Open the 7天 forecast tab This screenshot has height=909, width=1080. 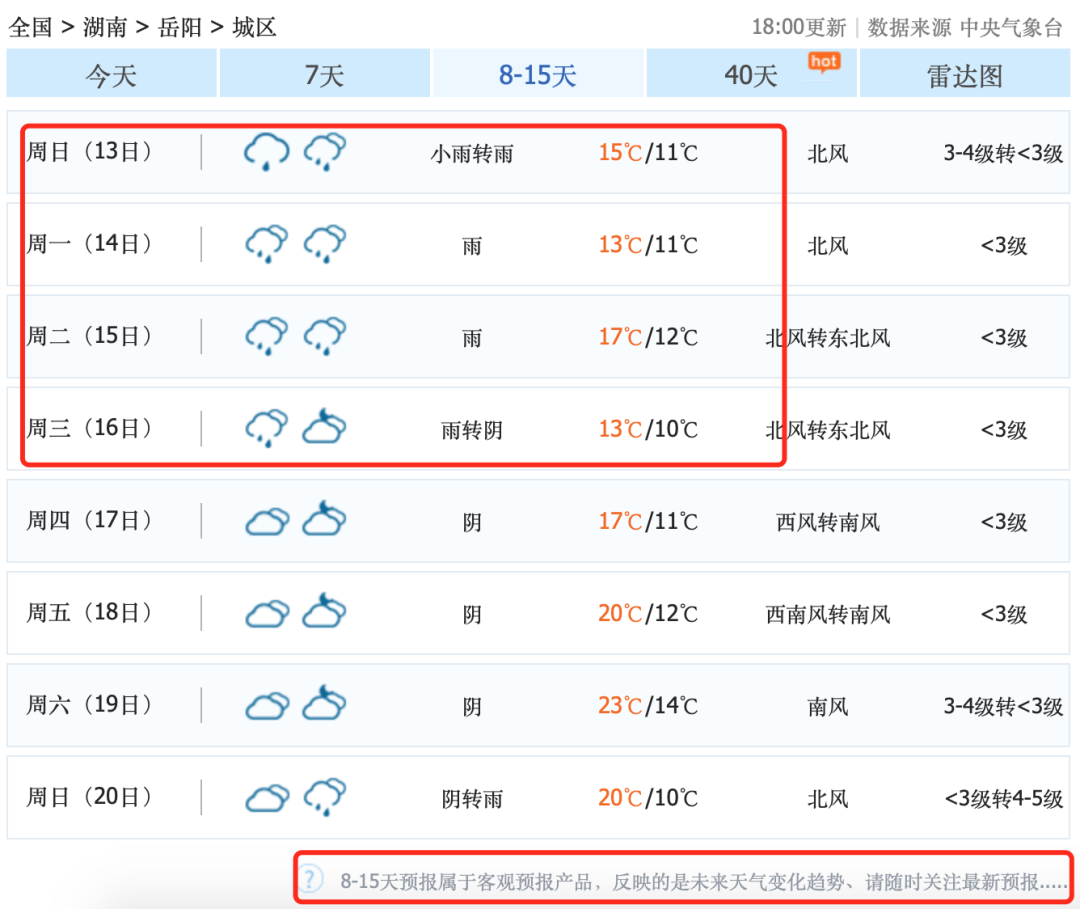(324, 75)
